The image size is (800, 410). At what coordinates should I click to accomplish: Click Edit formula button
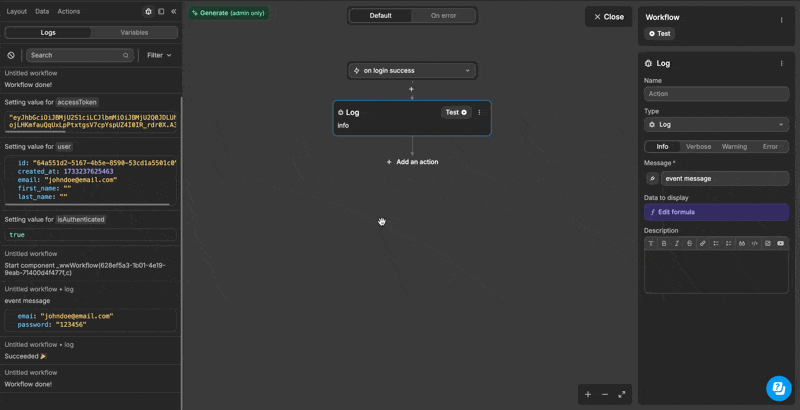click(x=716, y=212)
